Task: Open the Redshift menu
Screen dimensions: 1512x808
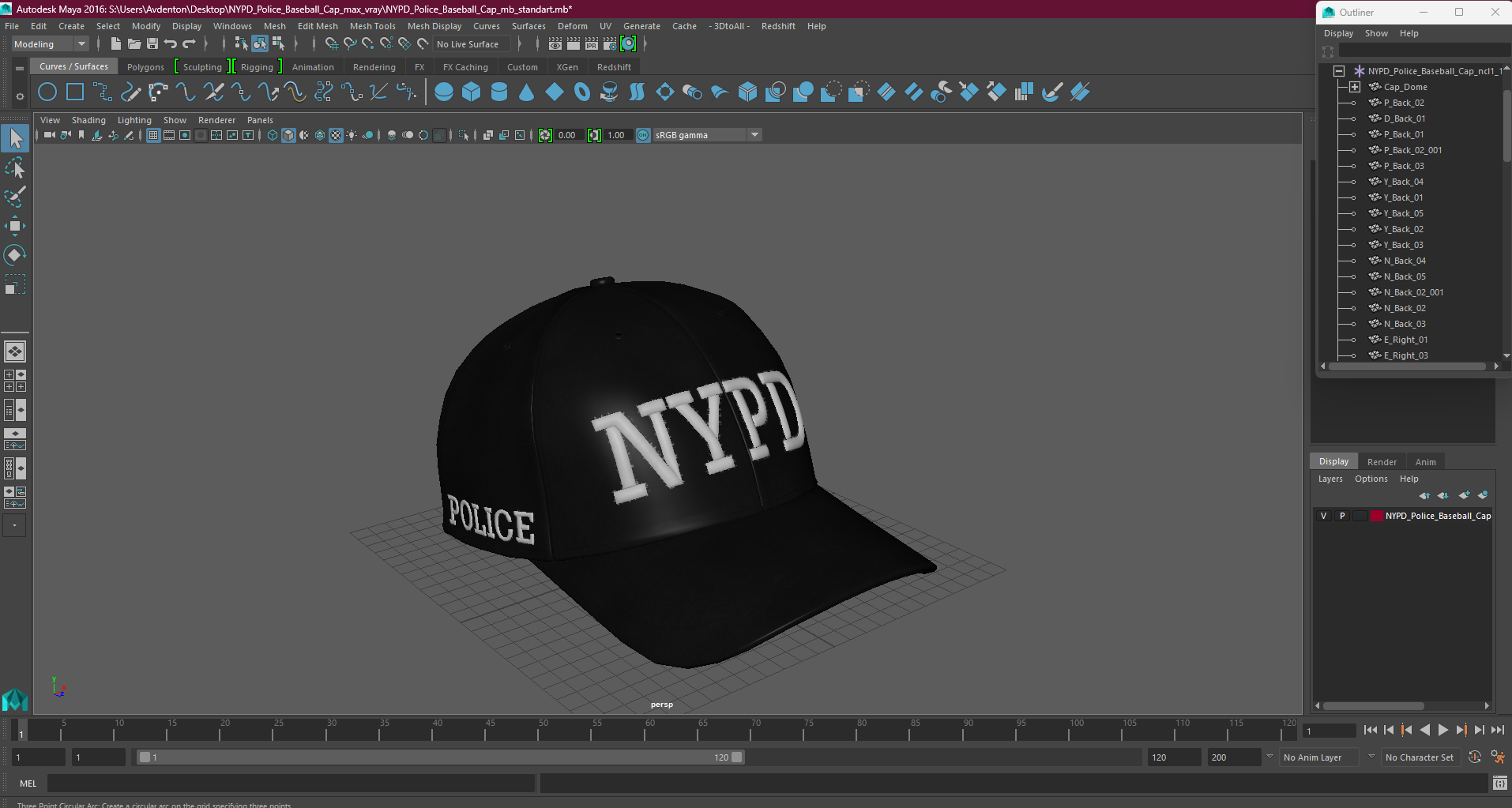Action: [x=778, y=26]
